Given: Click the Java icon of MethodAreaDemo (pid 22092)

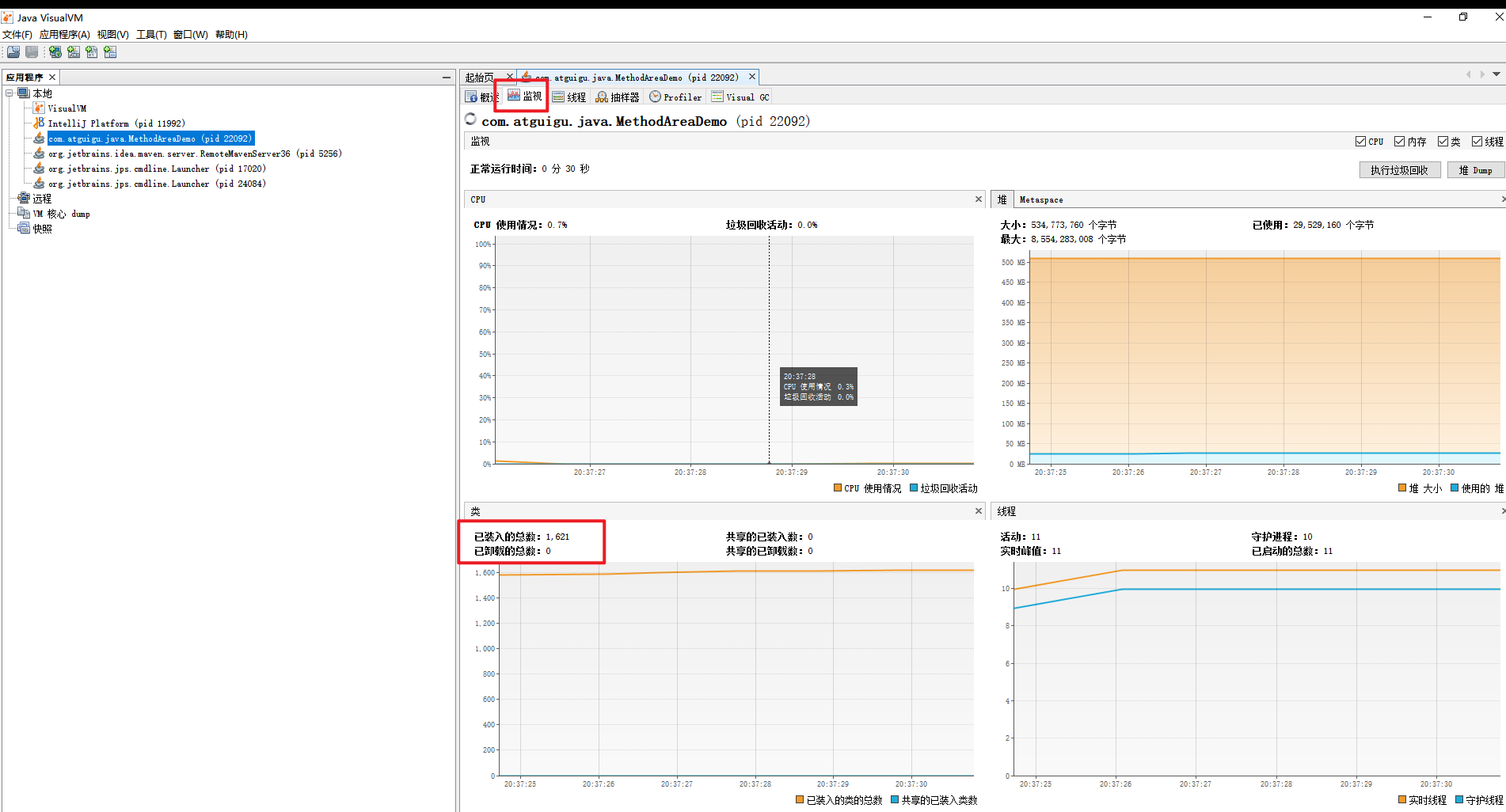Looking at the screenshot, I should click(39, 138).
